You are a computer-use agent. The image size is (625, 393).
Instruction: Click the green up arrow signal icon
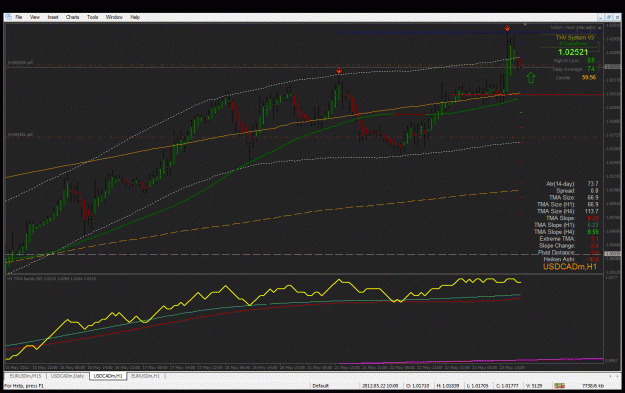(x=531, y=78)
